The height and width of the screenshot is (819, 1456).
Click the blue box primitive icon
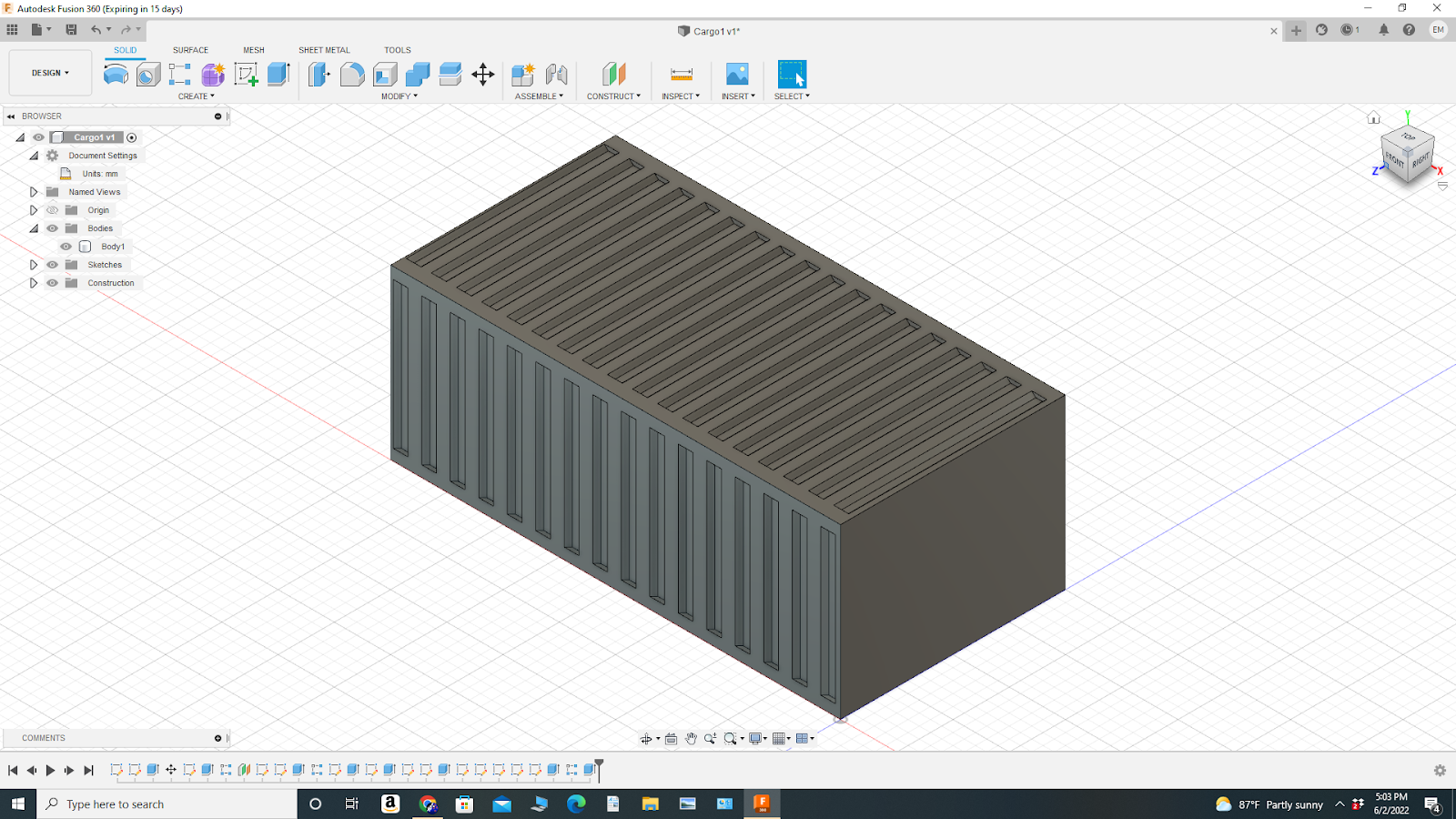(x=278, y=74)
